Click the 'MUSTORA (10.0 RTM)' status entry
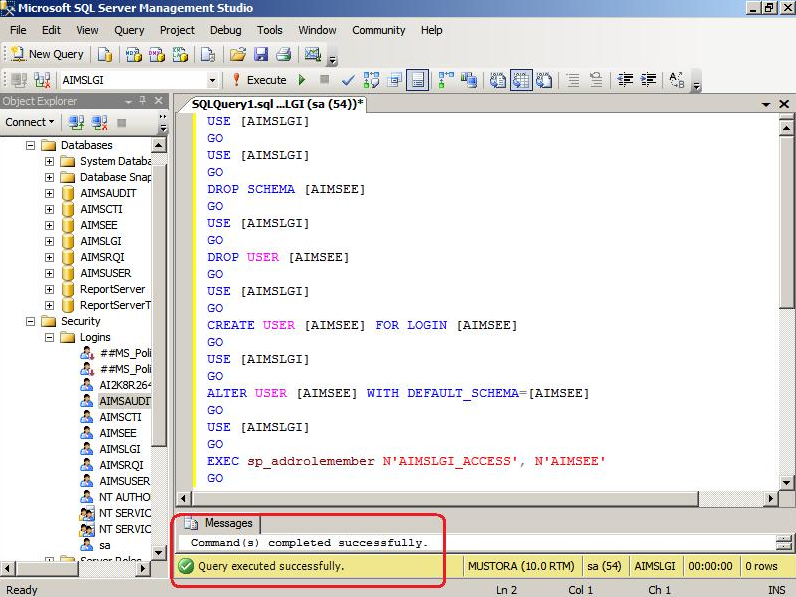 click(x=521, y=566)
